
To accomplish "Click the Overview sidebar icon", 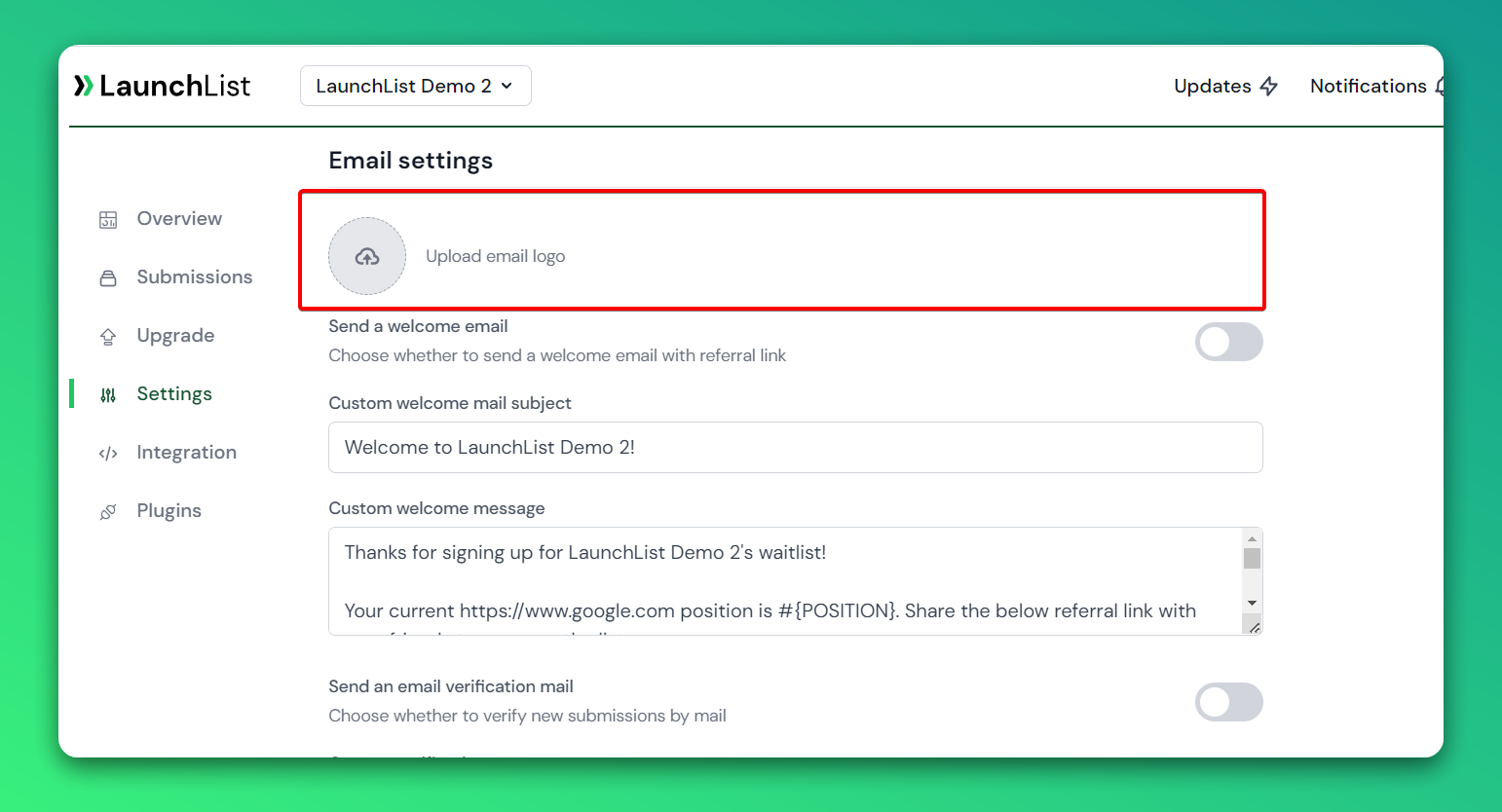I will [108, 220].
